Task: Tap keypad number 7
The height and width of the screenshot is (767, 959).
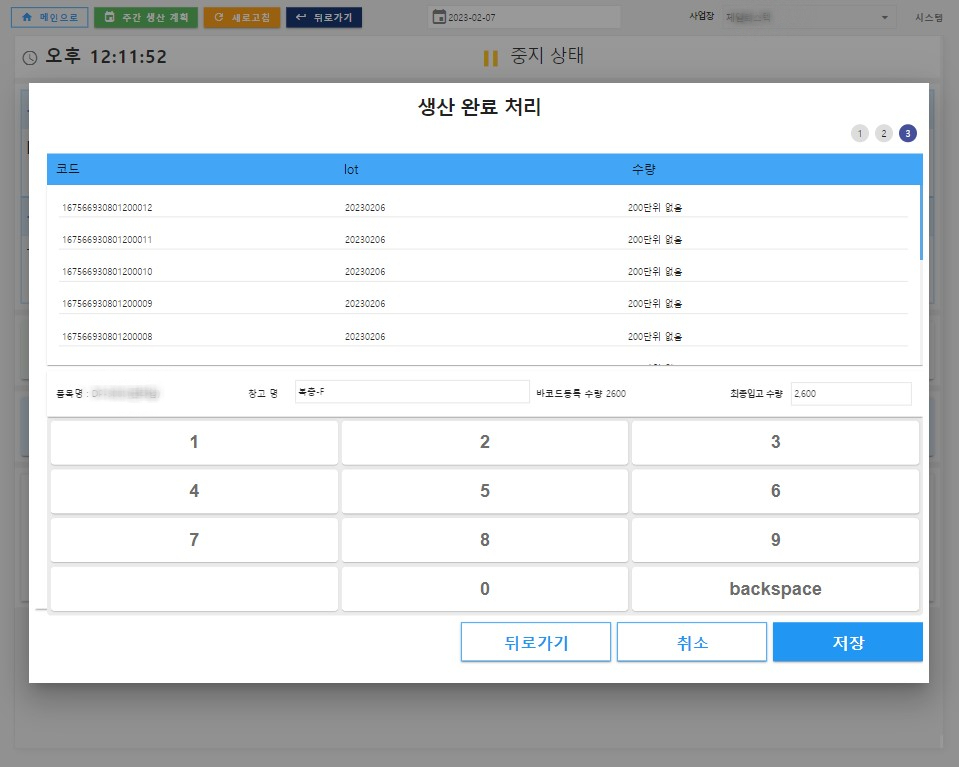Action: pyautogui.click(x=194, y=540)
